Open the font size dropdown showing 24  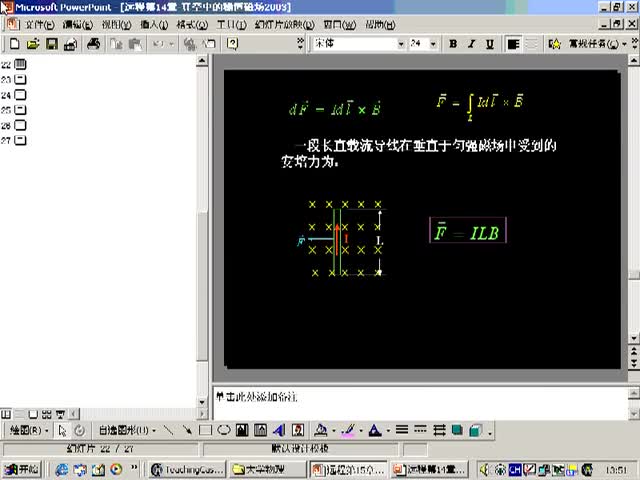pyautogui.click(x=433, y=44)
